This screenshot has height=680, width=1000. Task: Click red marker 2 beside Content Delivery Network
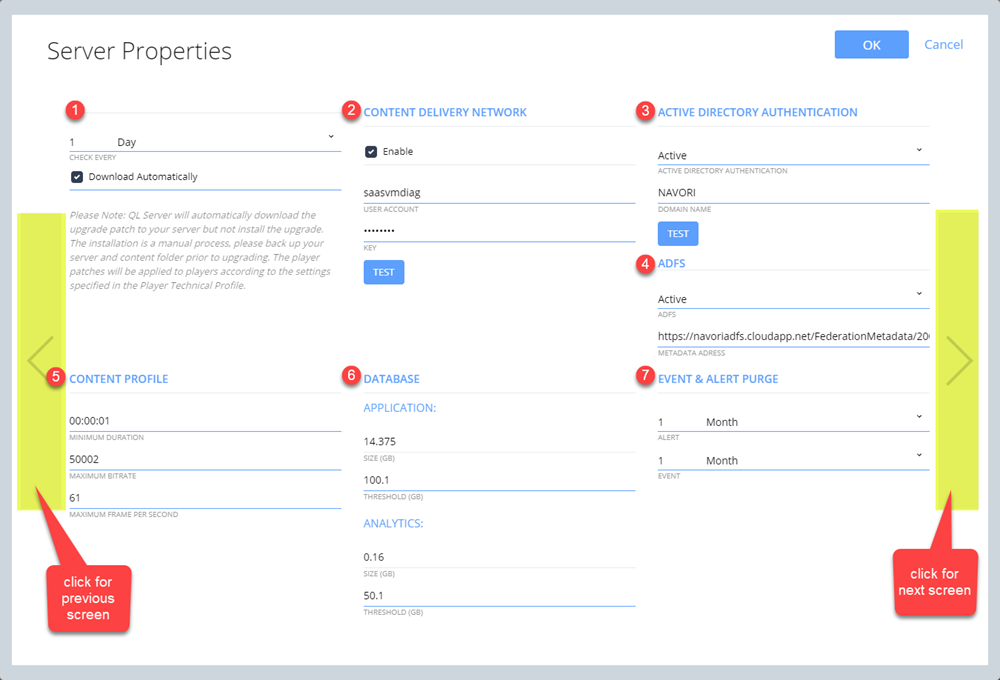(350, 111)
